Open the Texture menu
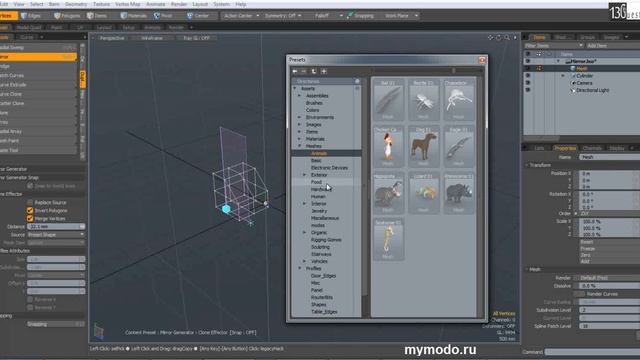640x360 pixels. pyautogui.click(x=102, y=4)
